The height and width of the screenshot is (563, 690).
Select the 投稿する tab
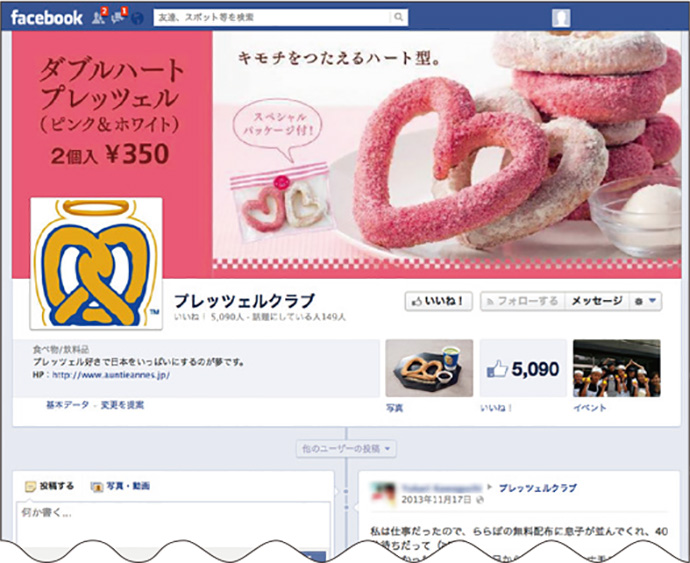50,486
